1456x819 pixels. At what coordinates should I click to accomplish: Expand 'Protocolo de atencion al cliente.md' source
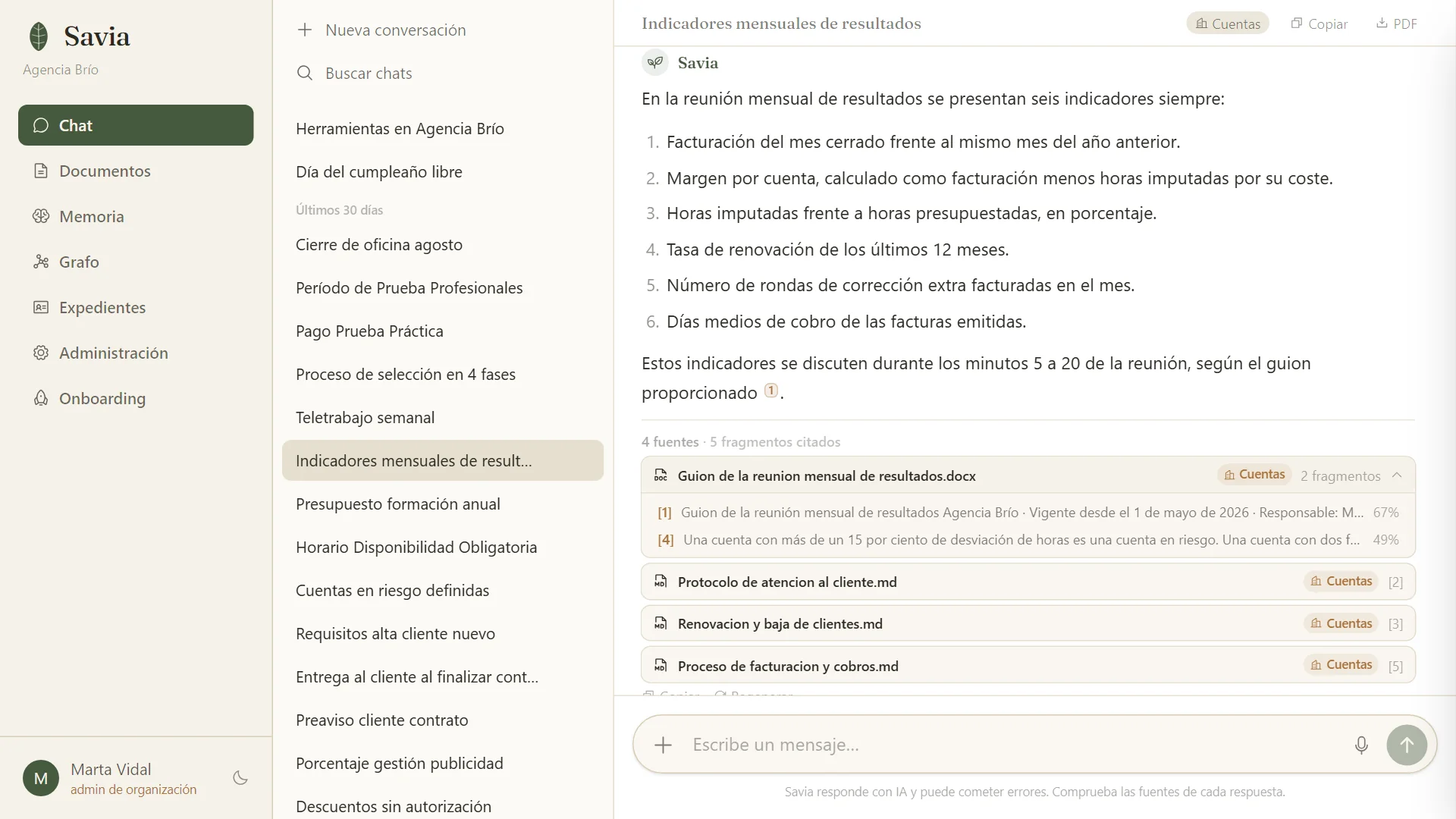1028,582
